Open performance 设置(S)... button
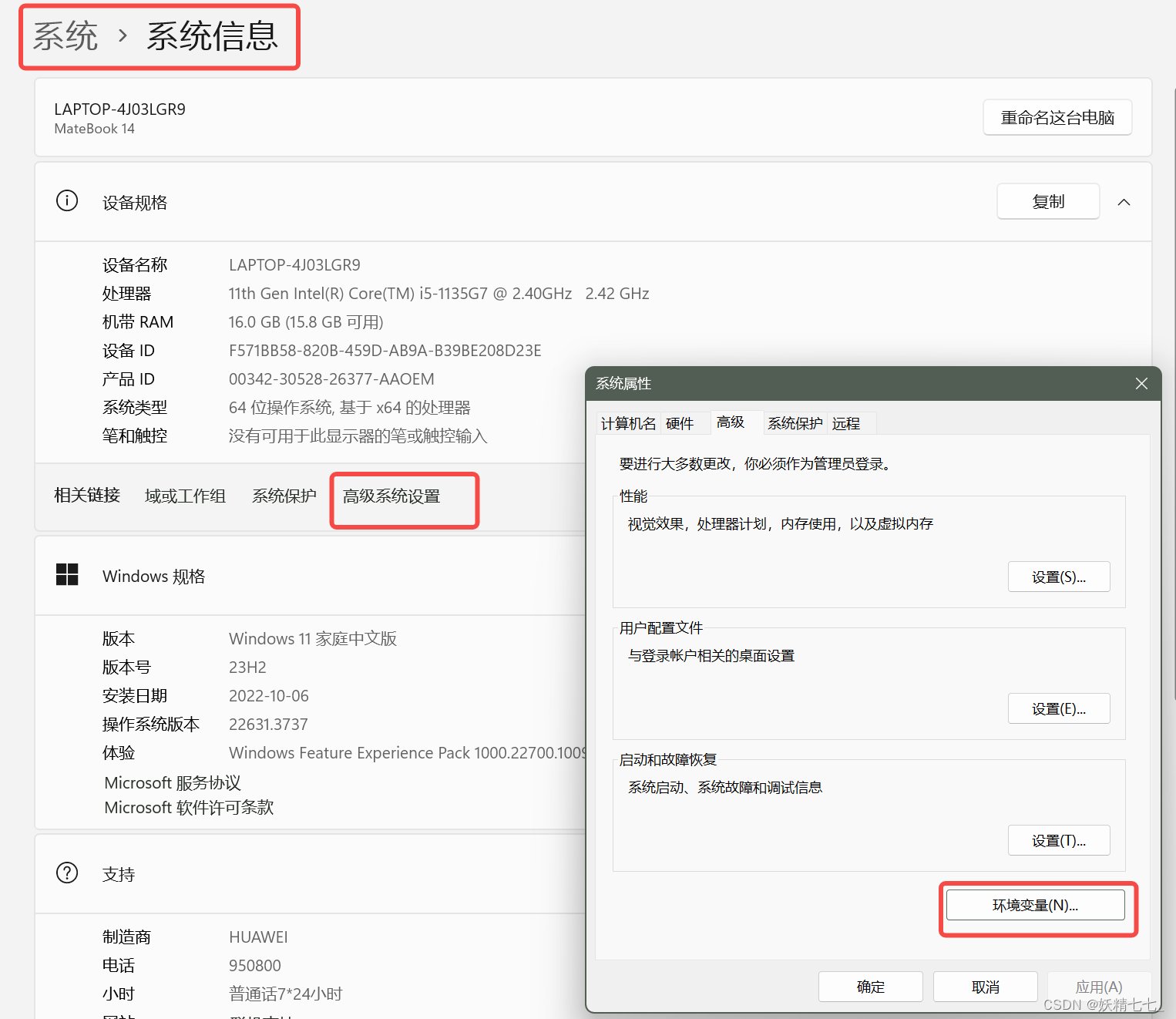The width and height of the screenshot is (1176, 1019). (x=1059, y=577)
